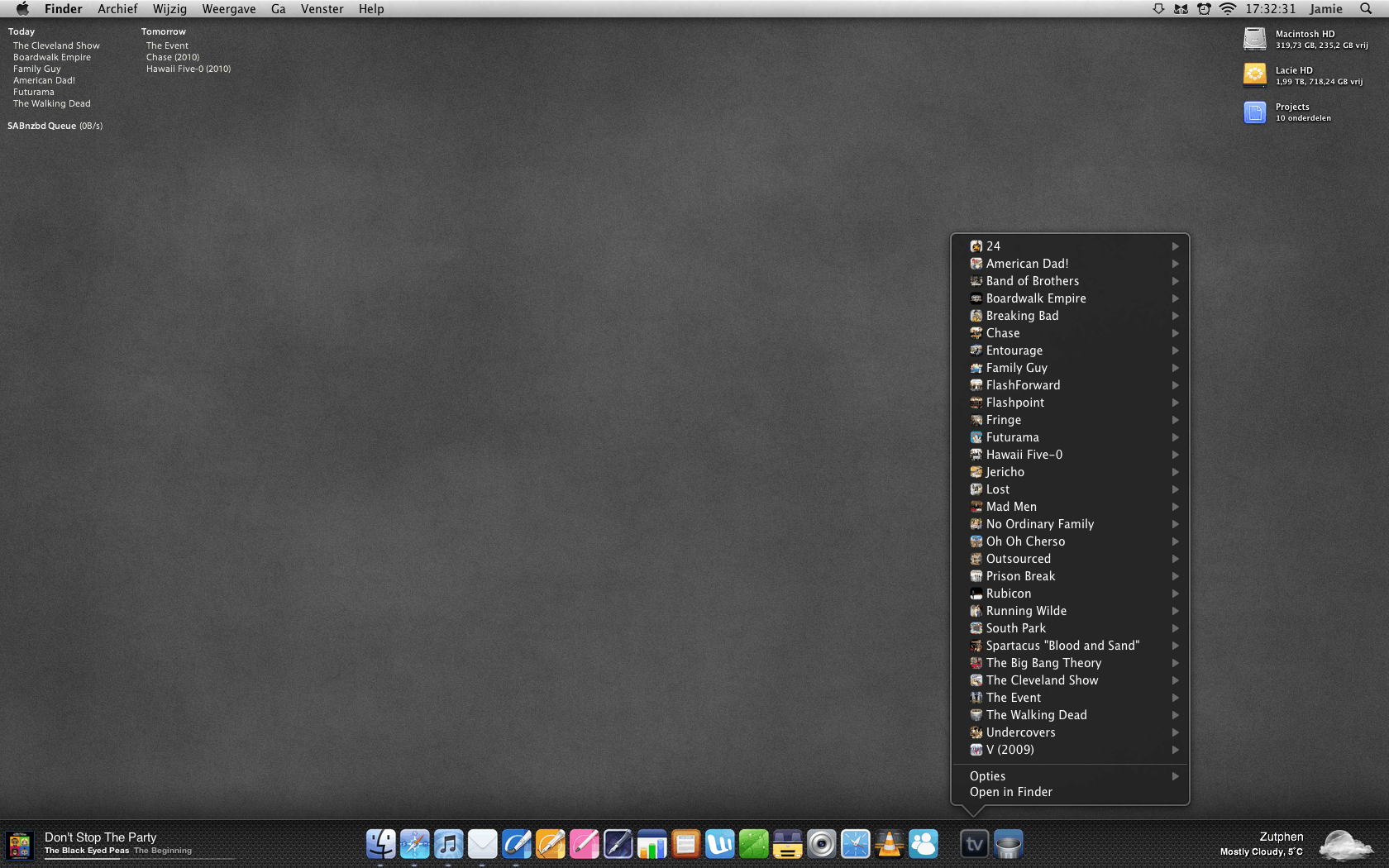Open the VLC traffic cone icon
The image size is (1389, 868).
coord(890,844)
